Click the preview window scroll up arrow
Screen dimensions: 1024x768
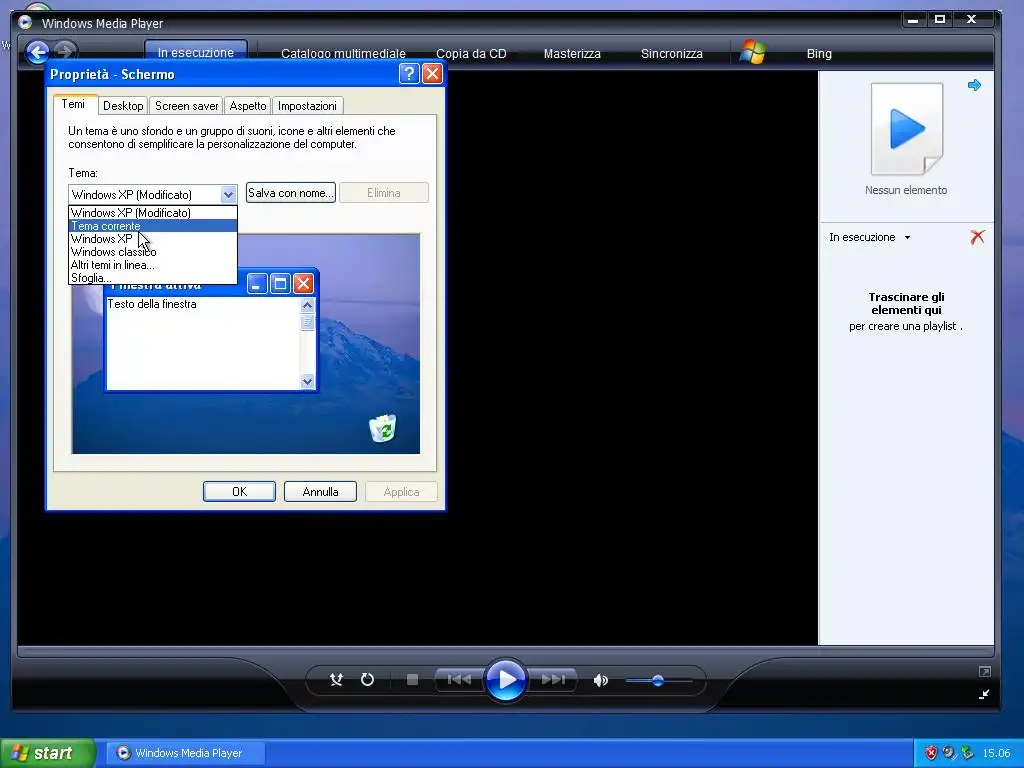(x=308, y=305)
